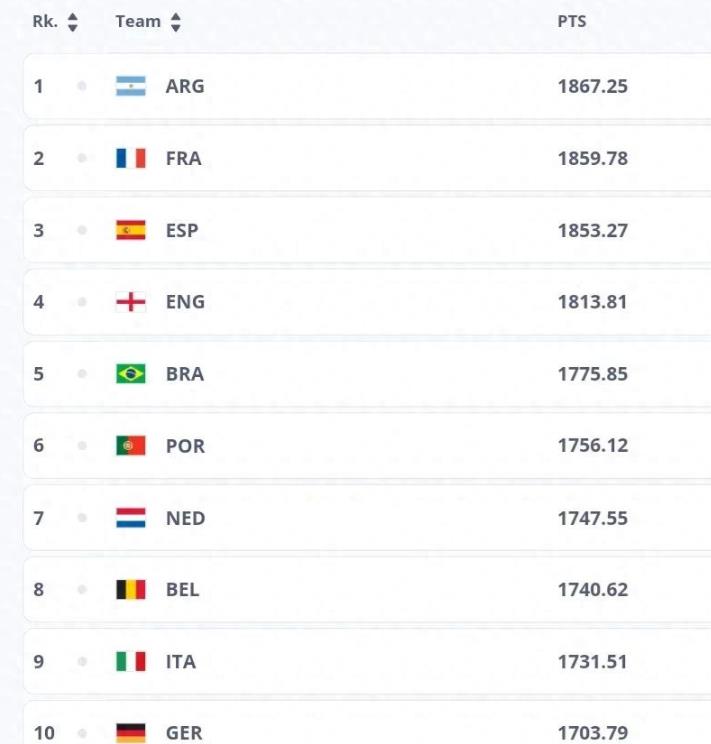Image resolution: width=711 pixels, height=744 pixels.
Task: Click the Germany flag icon
Action: (131, 733)
